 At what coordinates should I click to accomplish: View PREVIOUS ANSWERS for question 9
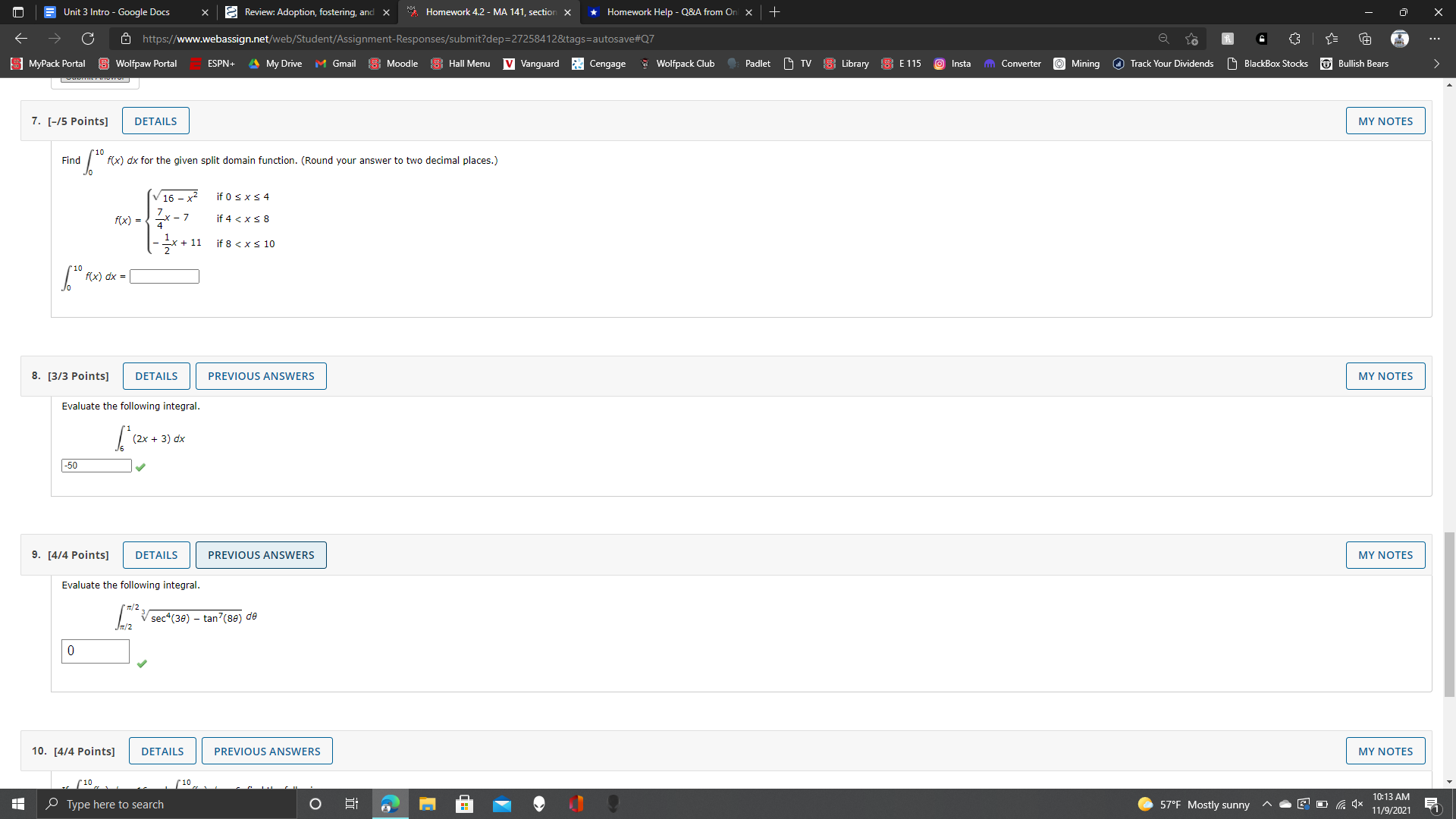coord(261,555)
